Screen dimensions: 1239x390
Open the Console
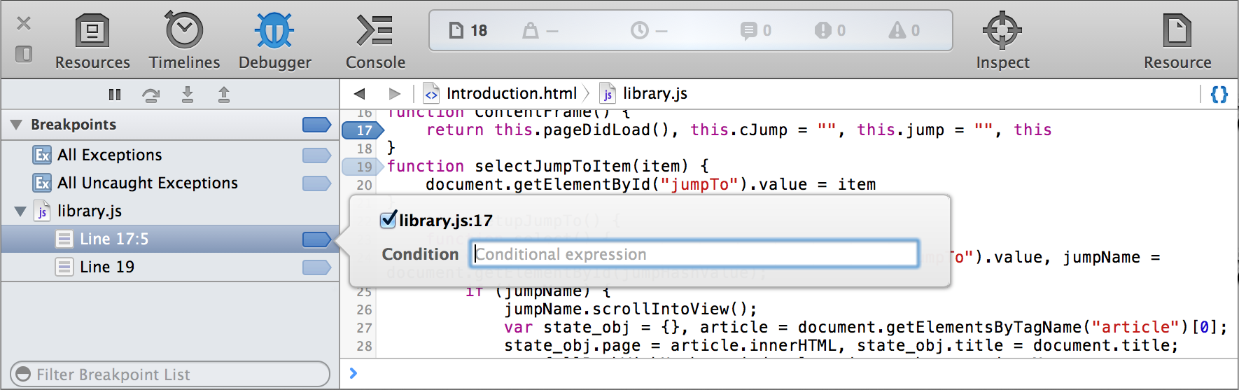click(376, 41)
